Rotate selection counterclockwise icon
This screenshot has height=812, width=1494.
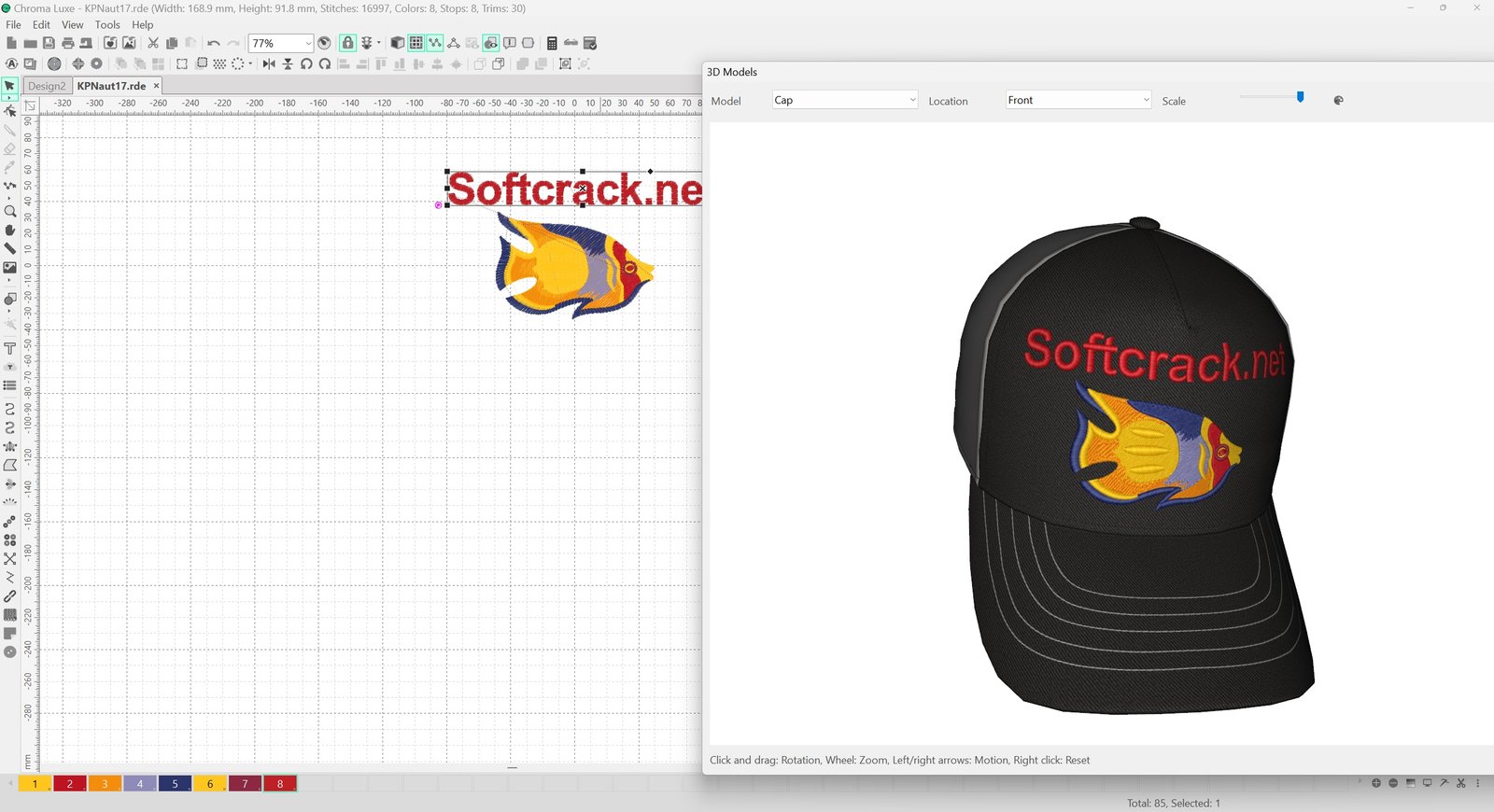306,63
